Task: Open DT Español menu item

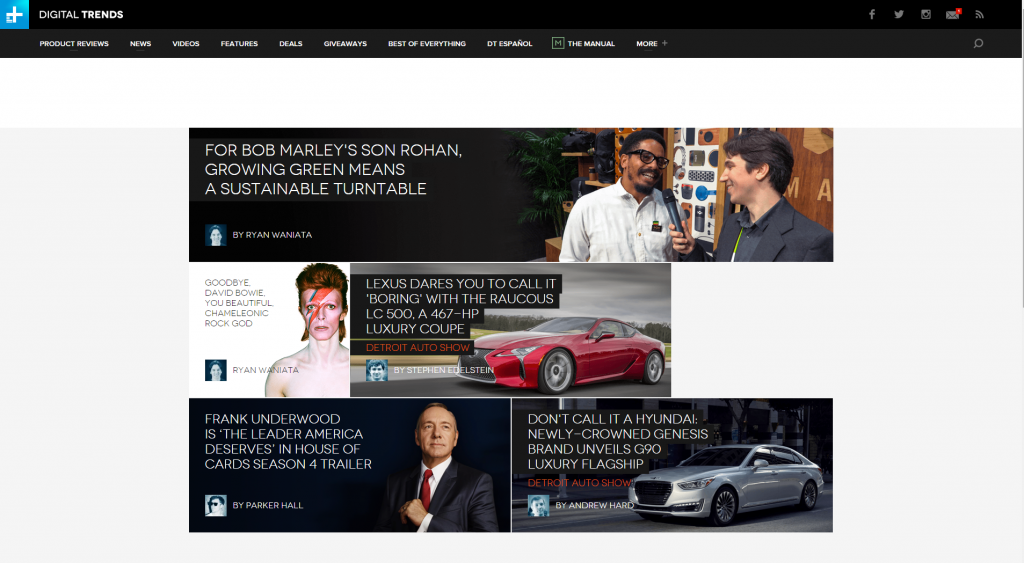Action: point(509,44)
